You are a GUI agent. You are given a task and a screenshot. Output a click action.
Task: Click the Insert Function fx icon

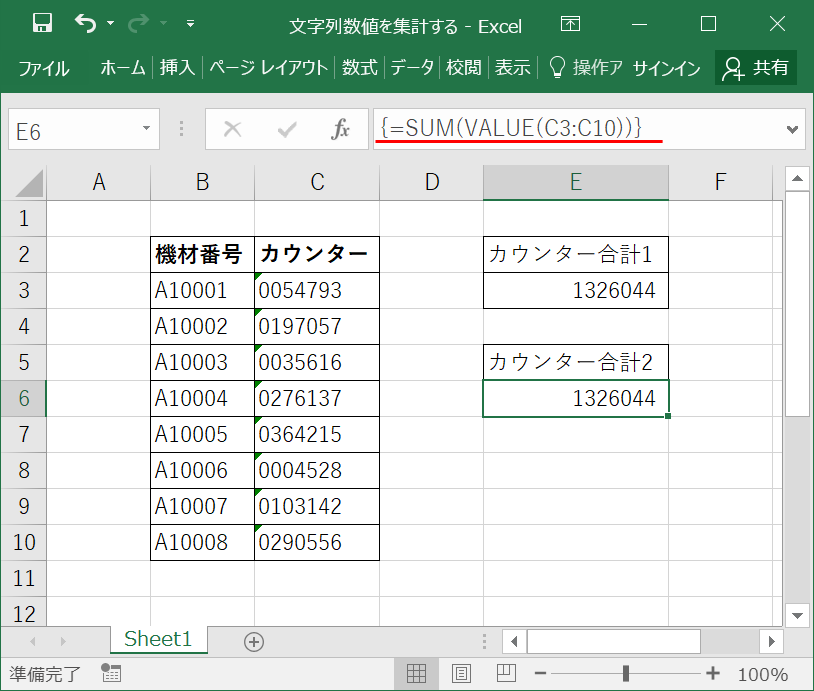pos(340,129)
